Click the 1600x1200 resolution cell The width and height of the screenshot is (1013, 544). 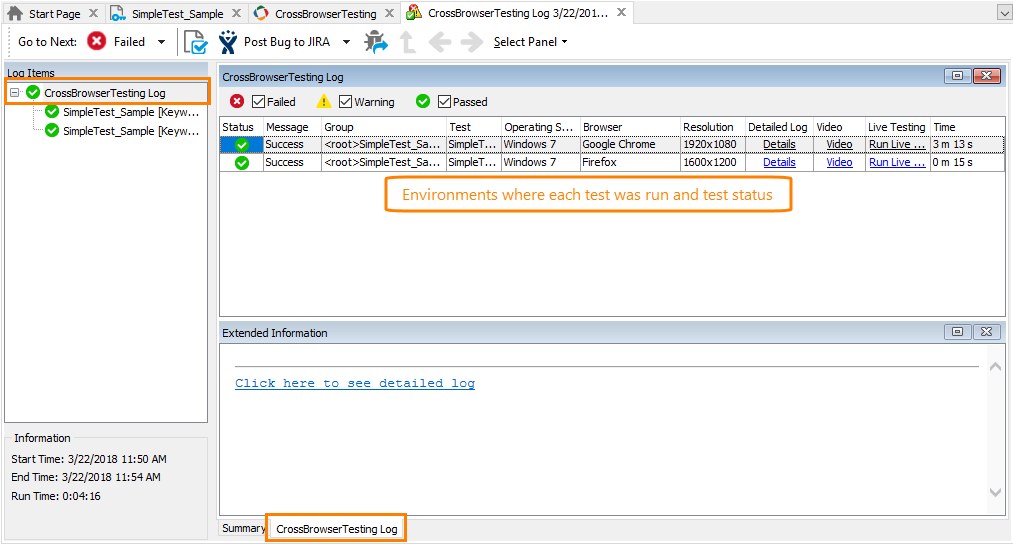pyautogui.click(x=713, y=162)
